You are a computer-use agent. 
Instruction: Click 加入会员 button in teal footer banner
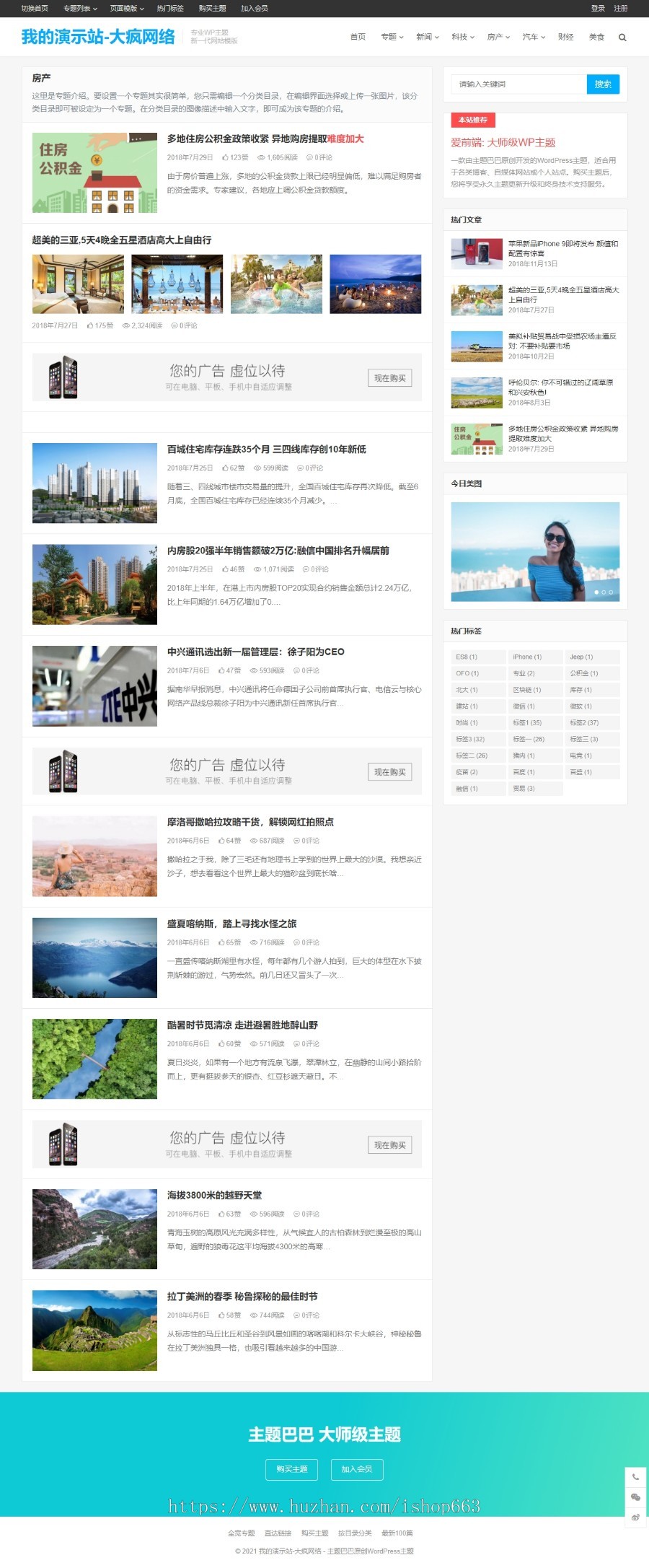pyautogui.click(x=357, y=1469)
